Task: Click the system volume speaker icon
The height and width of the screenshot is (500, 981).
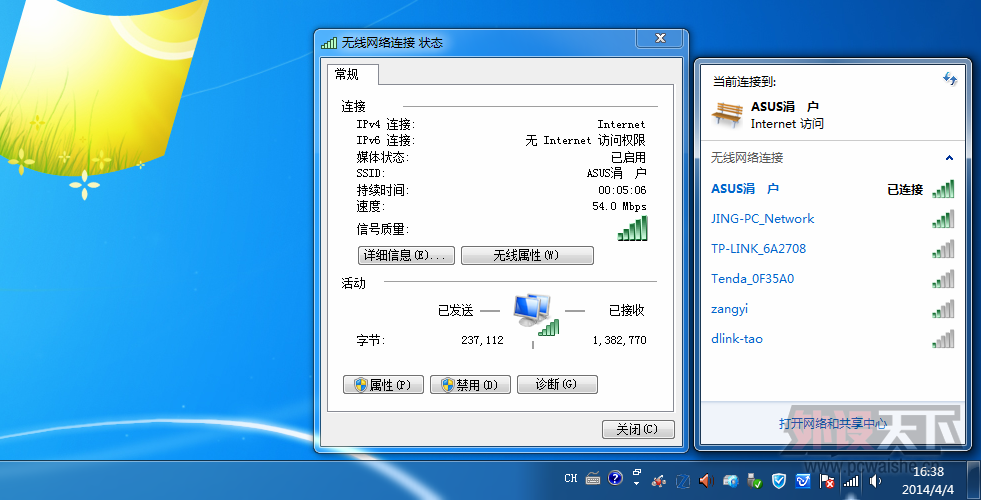Action: click(875, 481)
